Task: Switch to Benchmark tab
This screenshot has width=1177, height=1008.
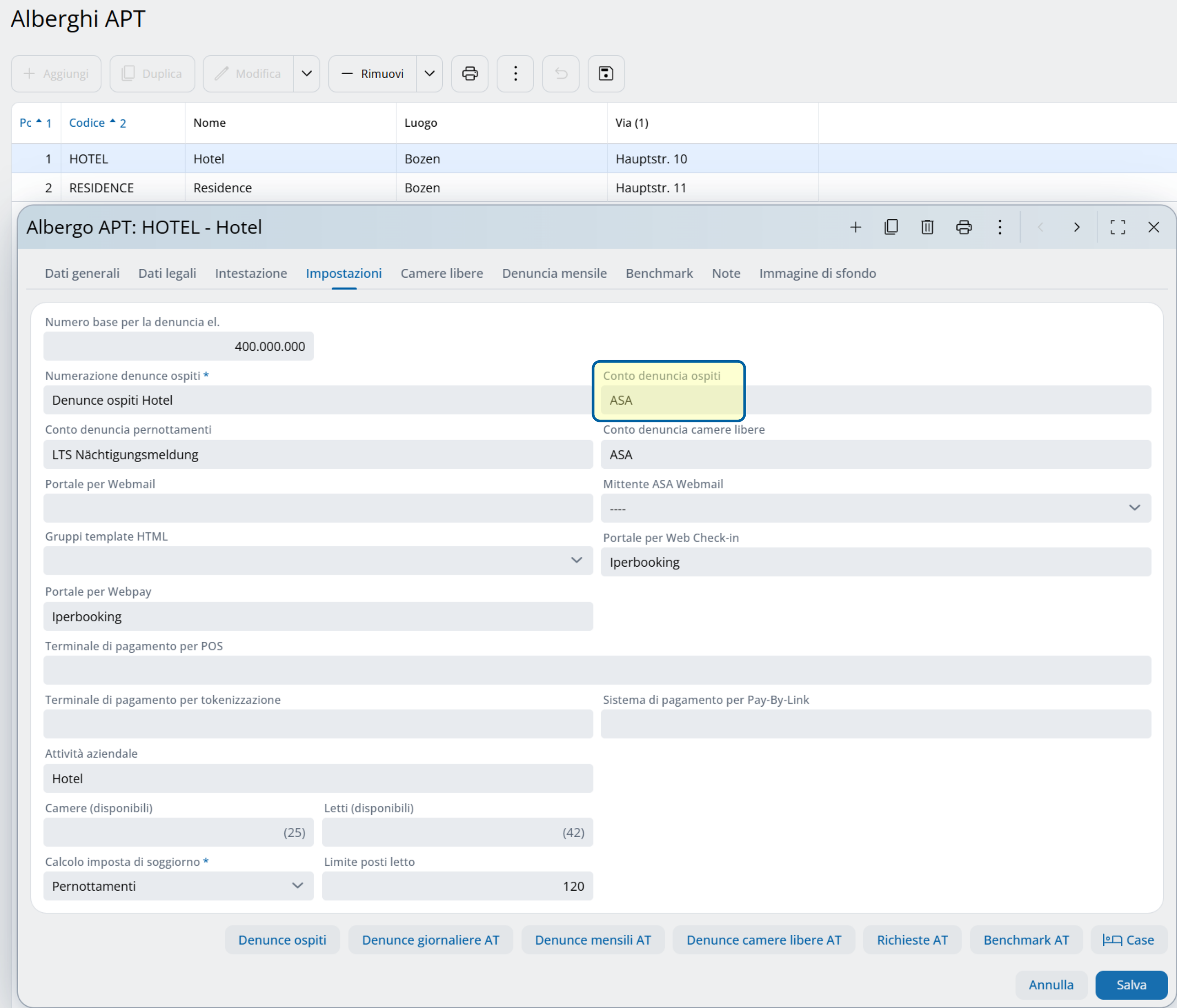Action: click(659, 273)
